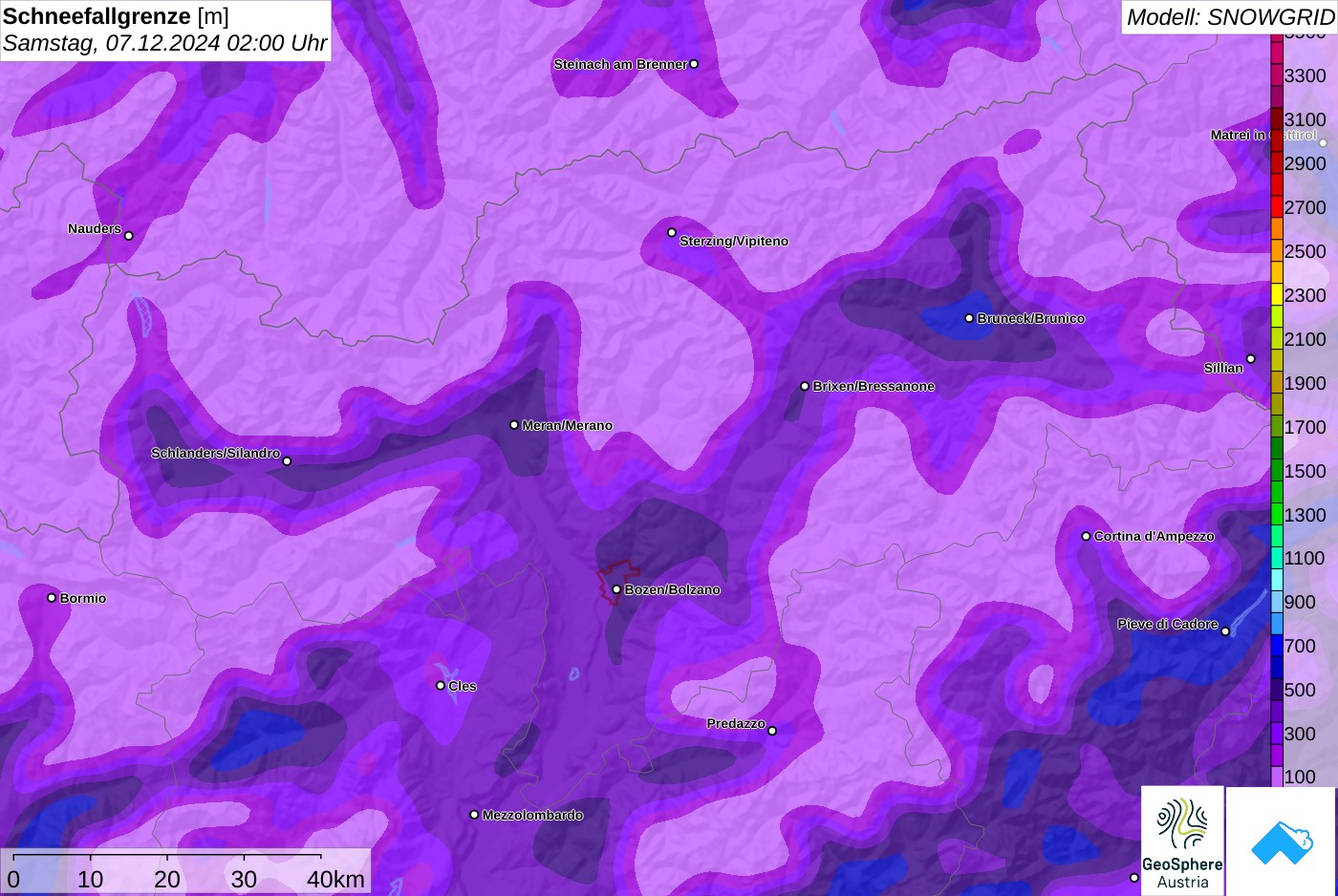Viewport: 1338px width, 896px height.
Task: Click the 1700 legend value
Action: click(1306, 427)
